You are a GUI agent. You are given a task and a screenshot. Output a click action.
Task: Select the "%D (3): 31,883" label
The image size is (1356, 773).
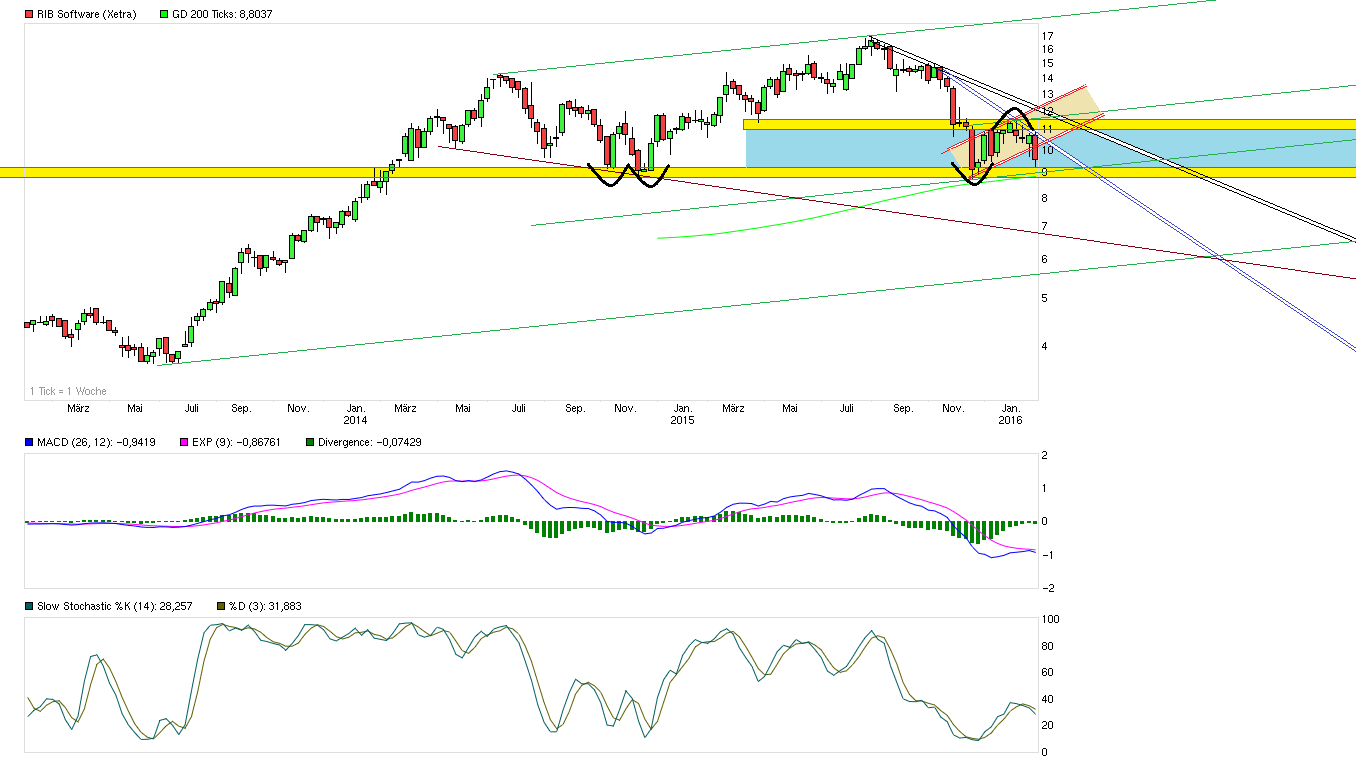pyautogui.click(x=265, y=606)
